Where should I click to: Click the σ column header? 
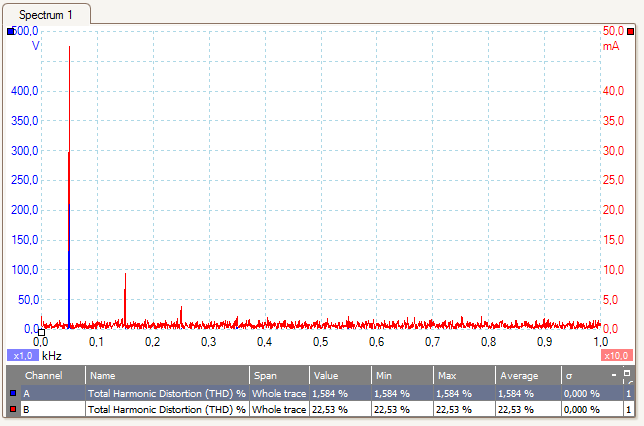[x=568, y=376]
